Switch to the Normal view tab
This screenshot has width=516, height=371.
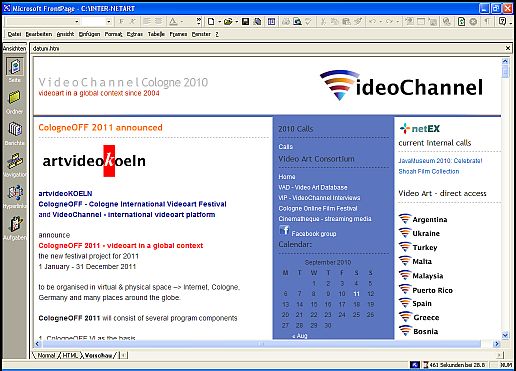click(46, 355)
